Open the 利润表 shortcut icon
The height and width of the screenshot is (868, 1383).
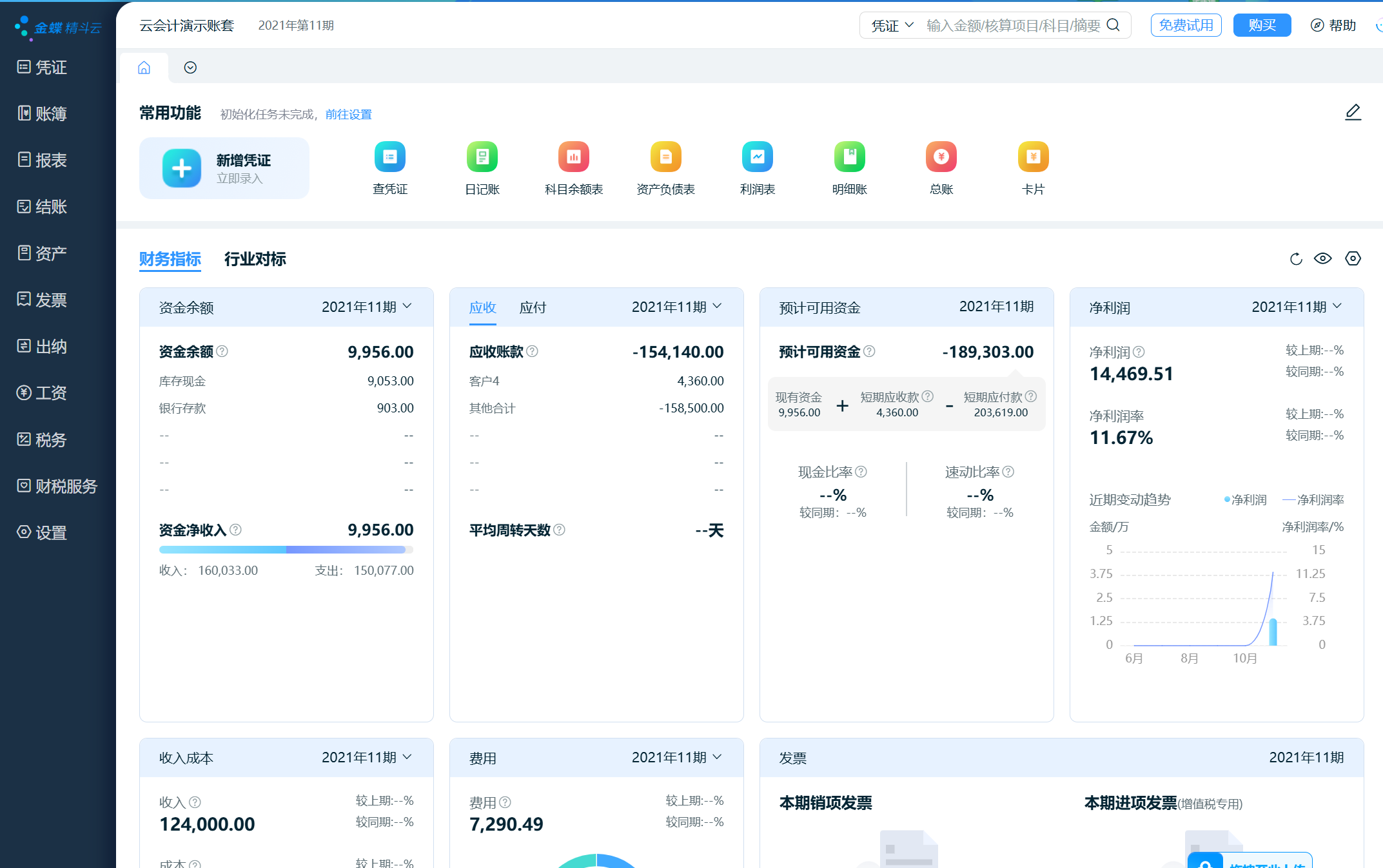click(758, 157)
